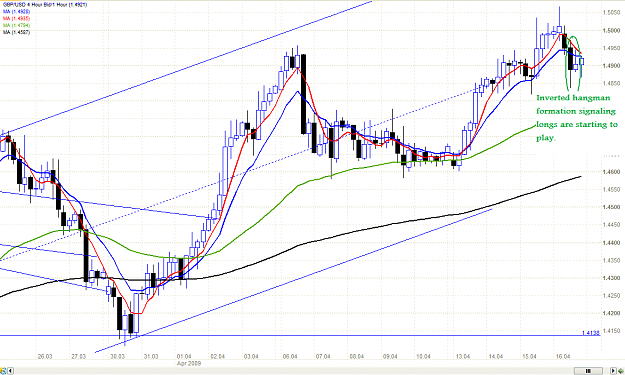Click the scroll-left arrow on the chart scrollbar
Viewport: 625px width, 375px height.
pyautogui.click(x=10, y=371)
